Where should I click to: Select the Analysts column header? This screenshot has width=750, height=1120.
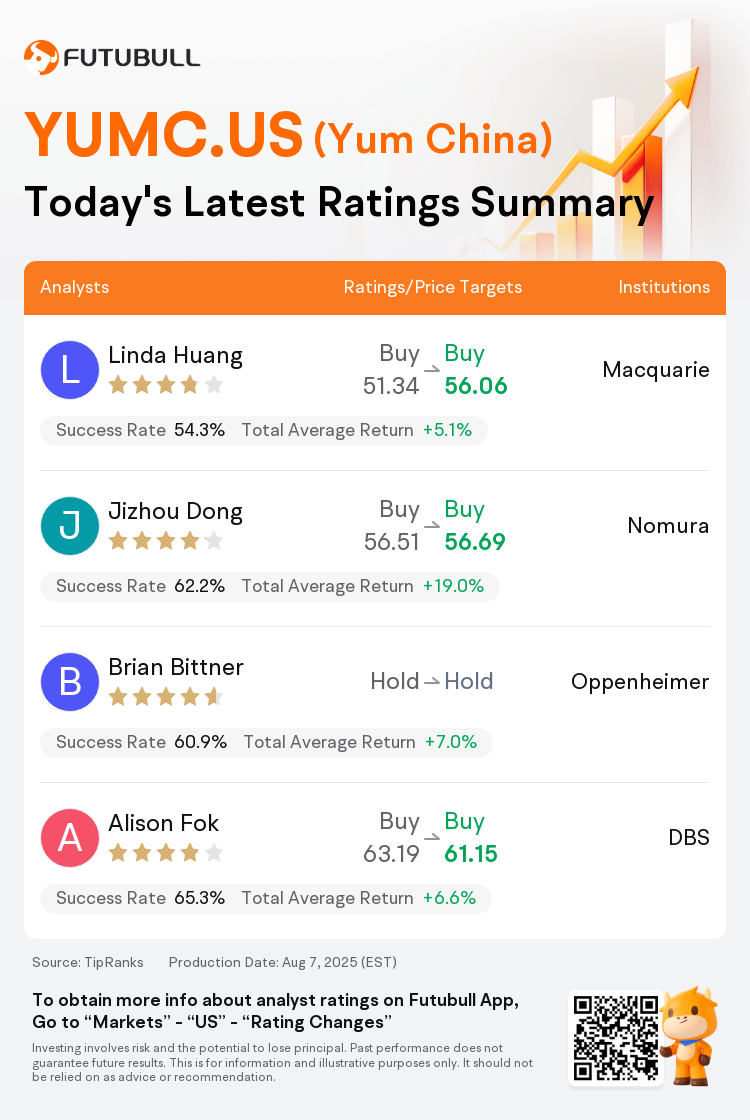click(74, 287)
